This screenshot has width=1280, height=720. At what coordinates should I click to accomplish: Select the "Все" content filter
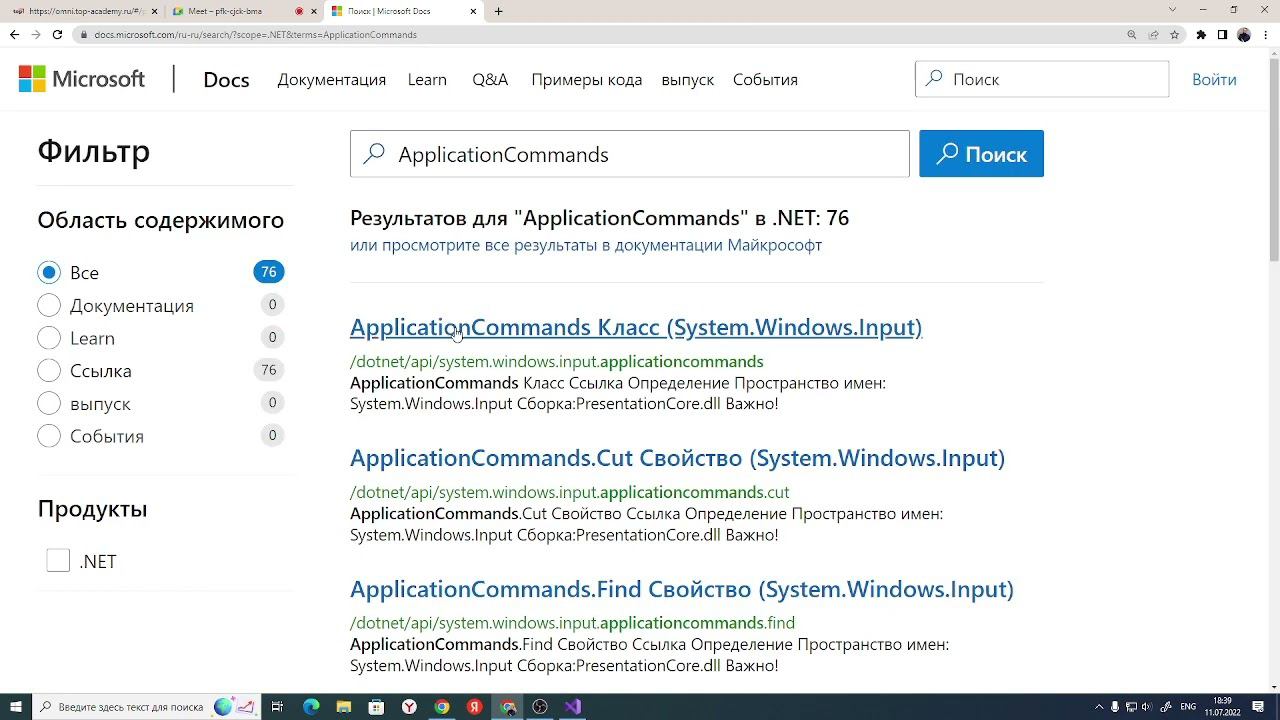tap(49, 273)
